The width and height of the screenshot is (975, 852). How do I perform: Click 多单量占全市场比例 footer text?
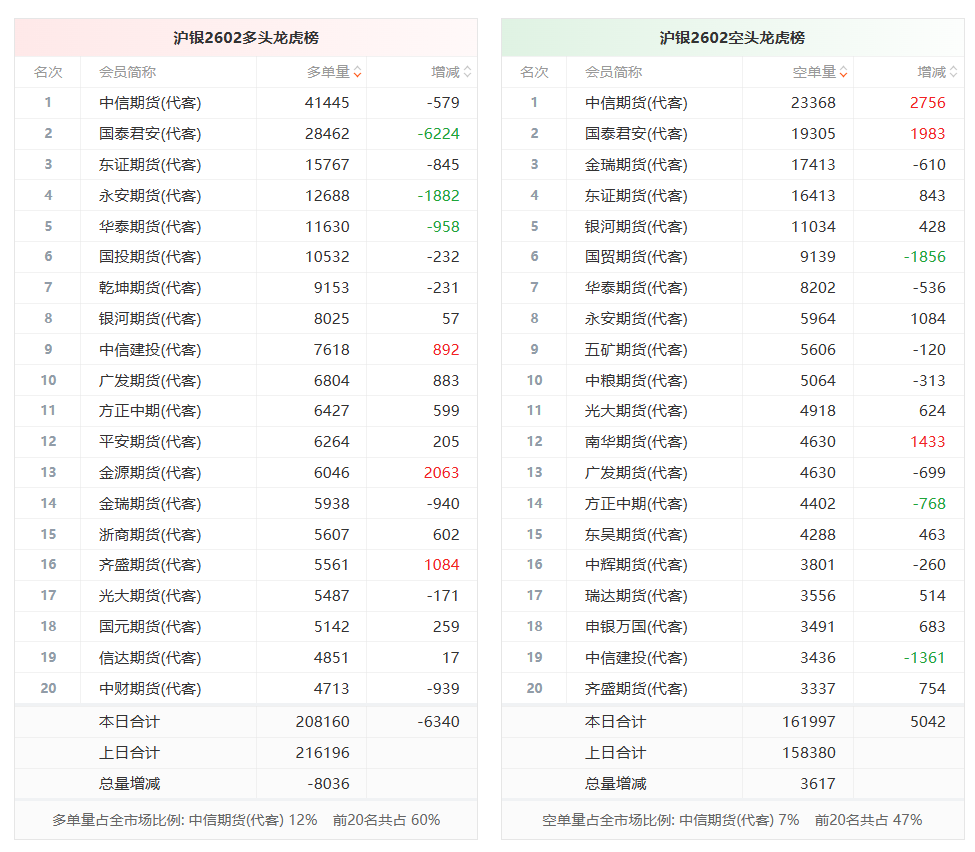(x=246, y=820)
